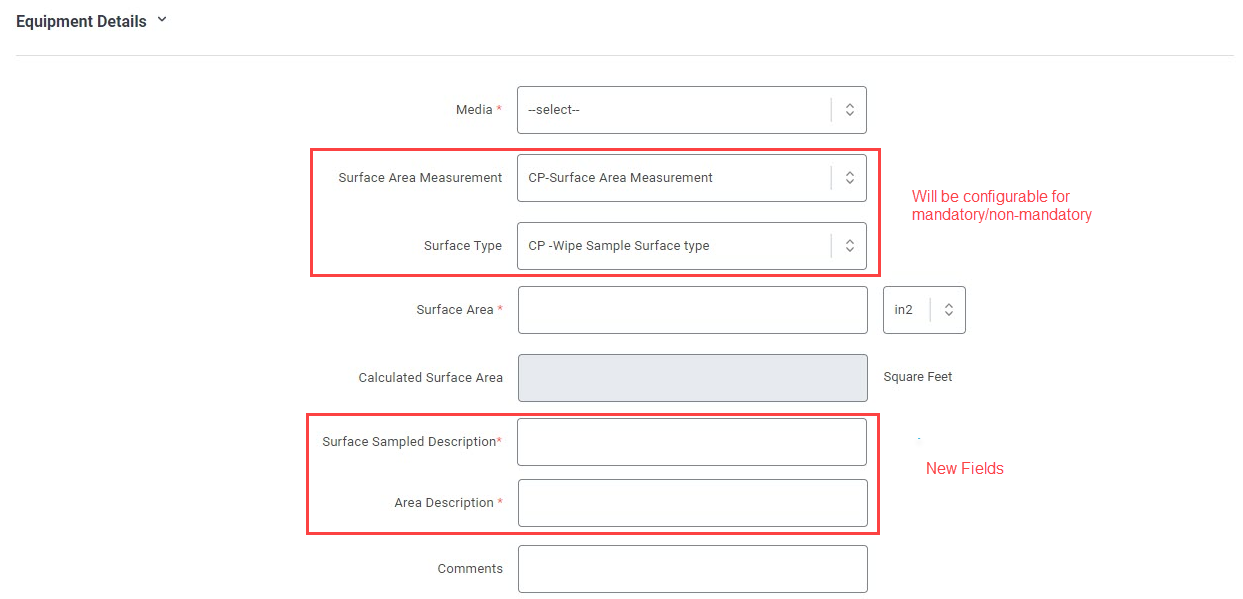Click into the Comments text box
This screenshot has height=599, width=1243.
coord(692,569)
